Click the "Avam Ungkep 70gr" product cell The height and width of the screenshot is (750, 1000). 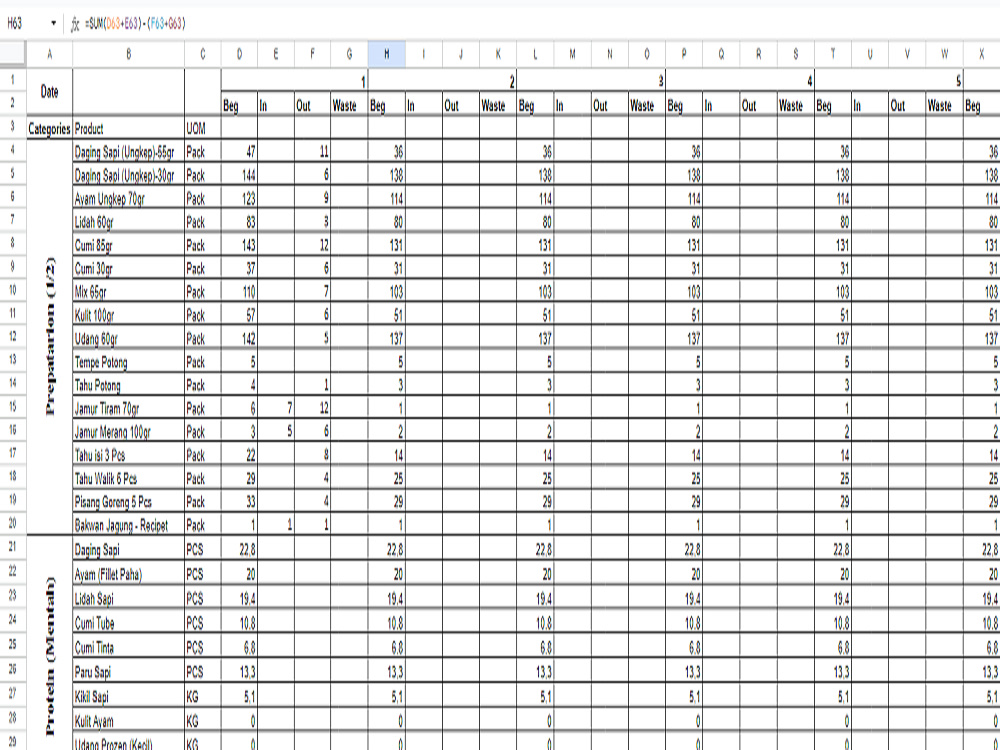click(x=129, y=198)
